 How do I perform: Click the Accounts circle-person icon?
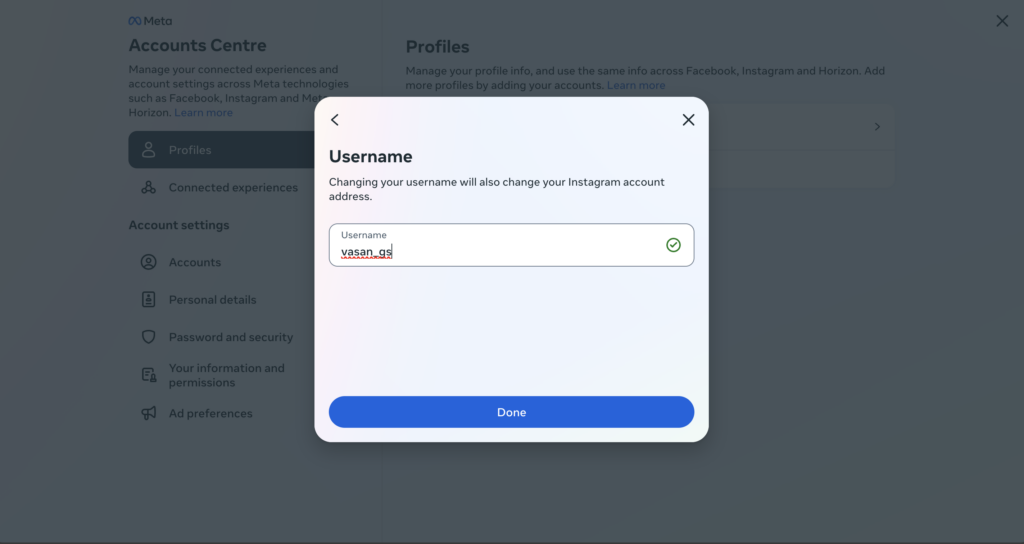[148, 262]
